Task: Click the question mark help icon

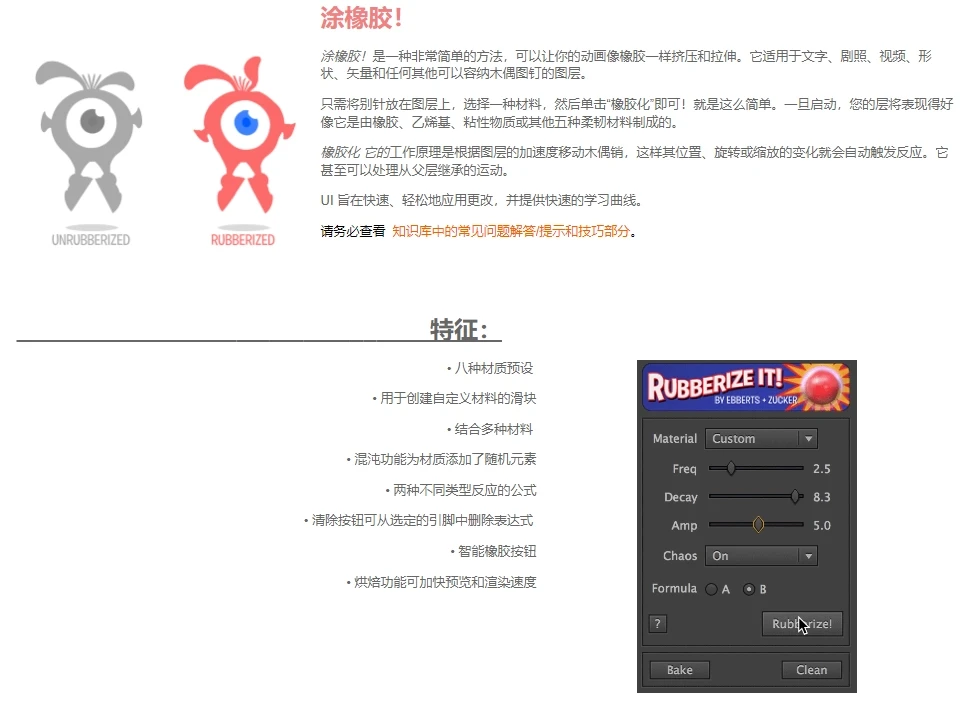Action: click(x=657, y=624)
